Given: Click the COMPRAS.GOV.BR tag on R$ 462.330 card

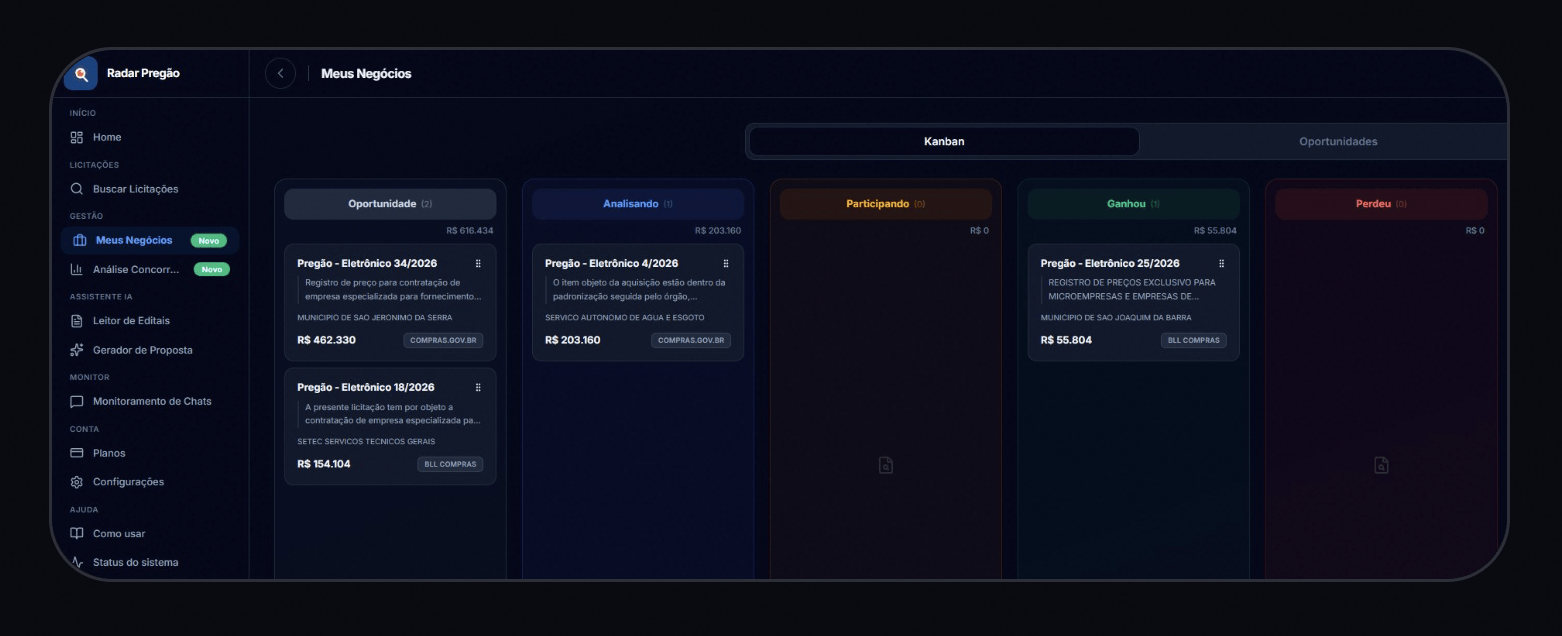Looking at the screenshot, I should coord(443,340).
